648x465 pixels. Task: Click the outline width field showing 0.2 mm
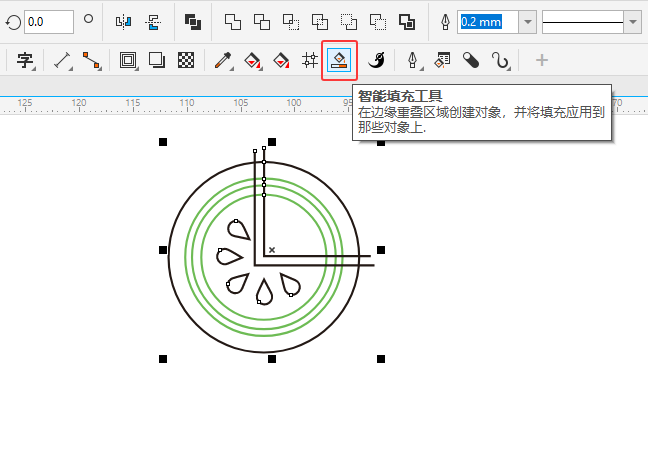click(488, 22)
